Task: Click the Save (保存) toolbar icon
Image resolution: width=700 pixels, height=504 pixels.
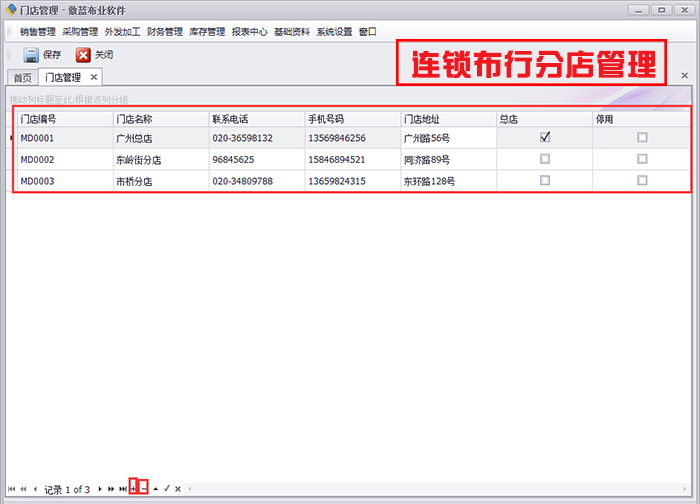Action: click(x=32, y=55)
